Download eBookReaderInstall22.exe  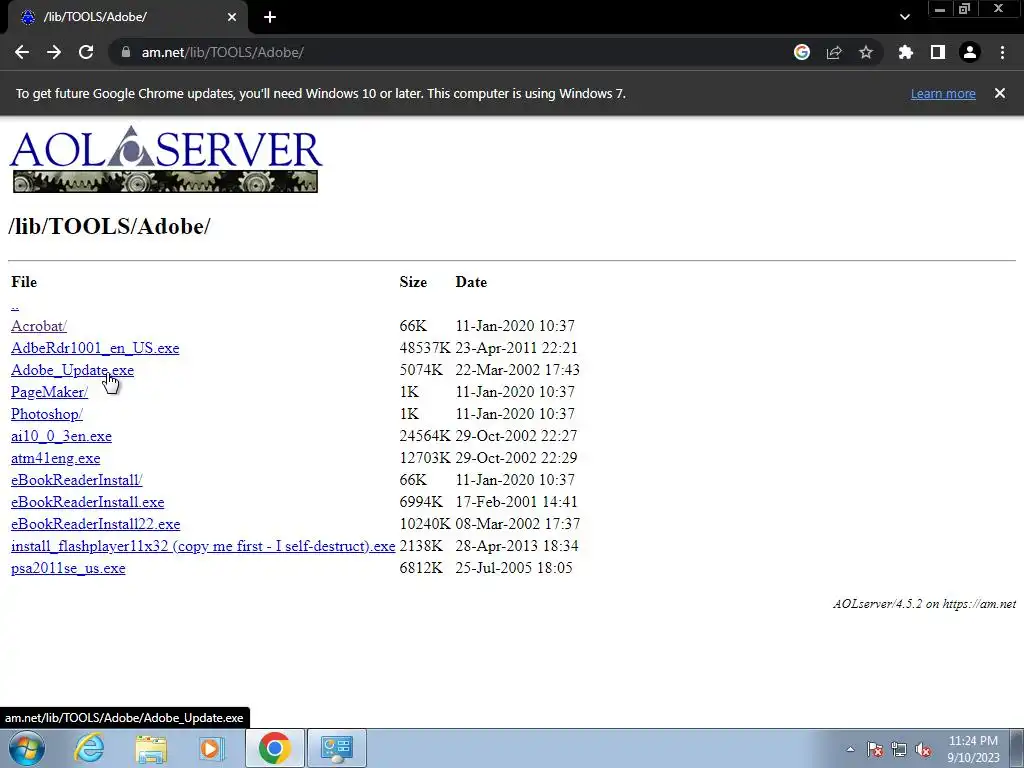coord(95,524)
